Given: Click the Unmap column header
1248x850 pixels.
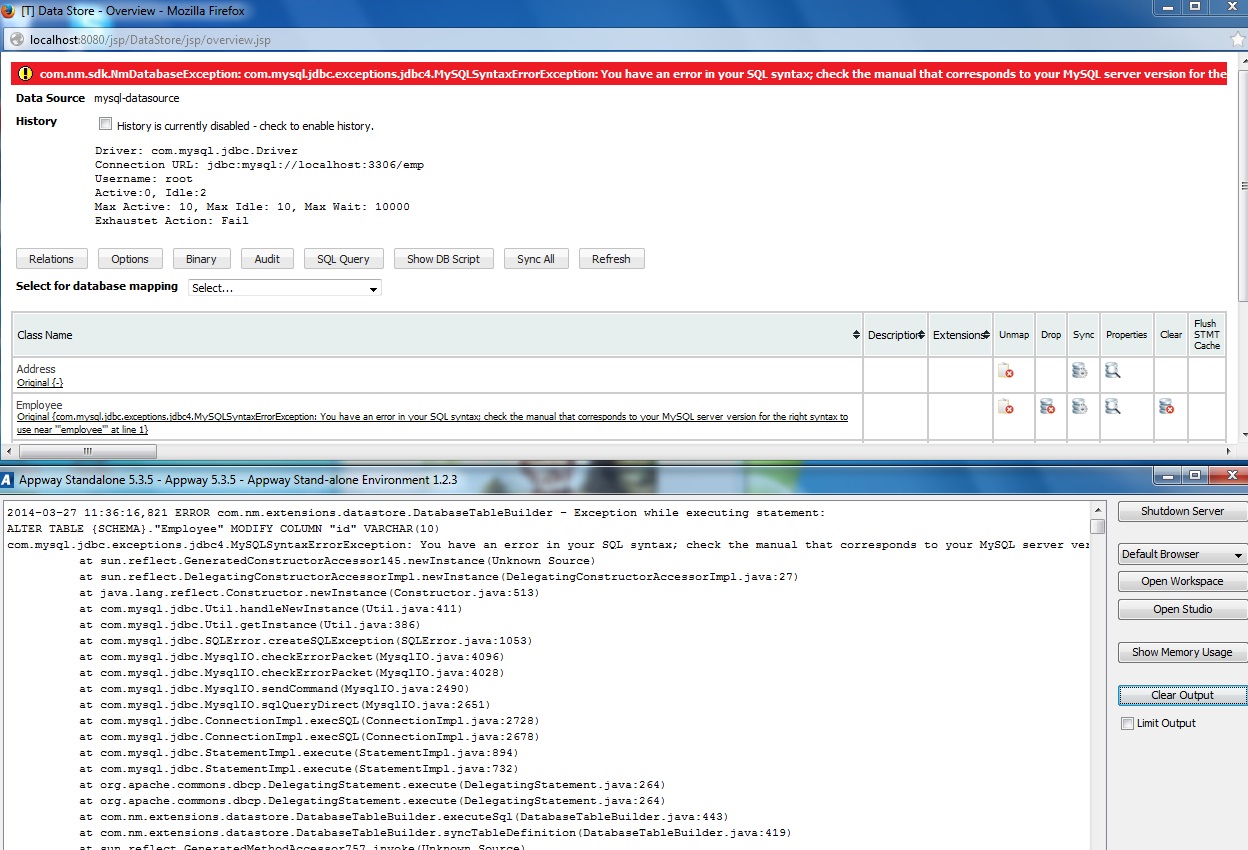Looking at the screenshot, I should 1014,335.
